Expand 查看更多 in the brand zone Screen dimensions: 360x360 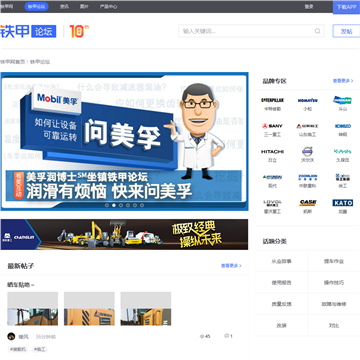343,81
